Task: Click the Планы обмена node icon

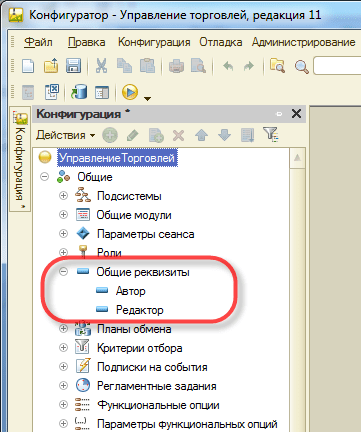Action: click(x=83, y=328)
